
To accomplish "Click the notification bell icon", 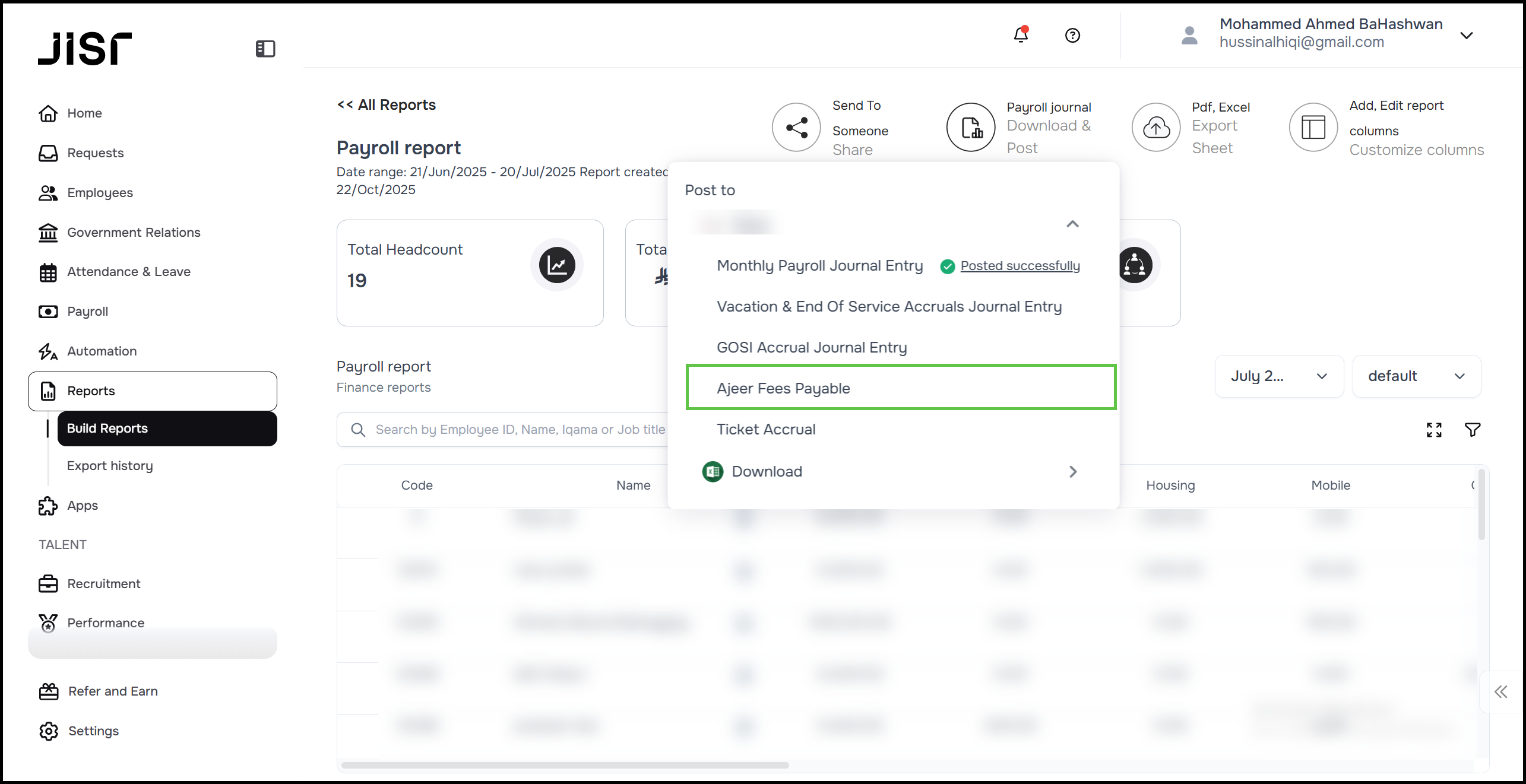I will [x=1021, y=35].
